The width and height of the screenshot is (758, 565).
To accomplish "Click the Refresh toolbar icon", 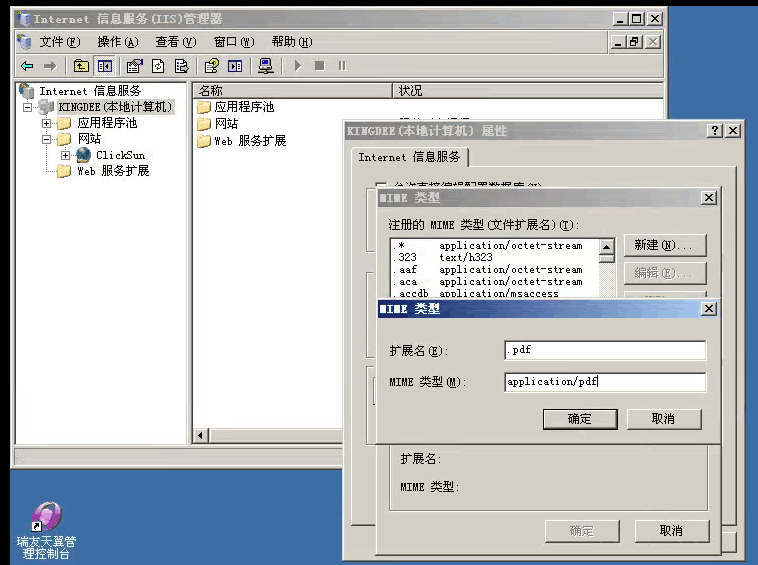I will pyautogui.click(x=158, y=66).
